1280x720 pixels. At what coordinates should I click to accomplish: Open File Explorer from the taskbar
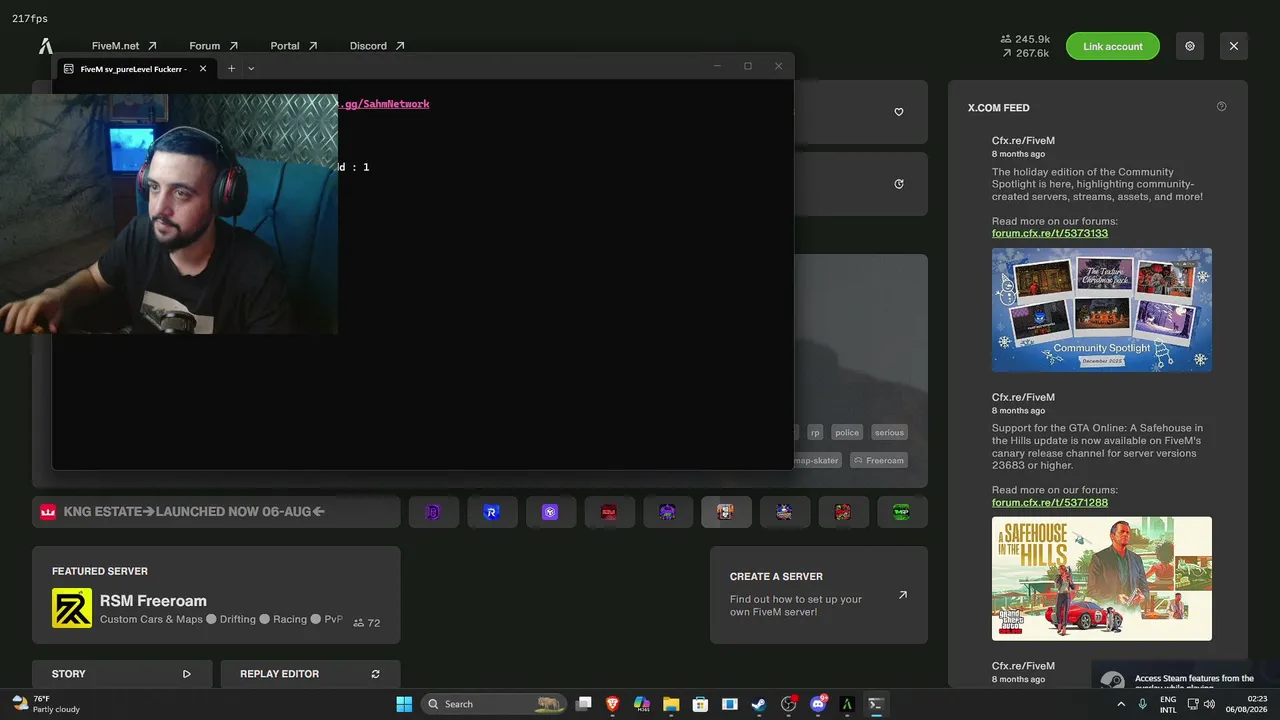point(671,704)
